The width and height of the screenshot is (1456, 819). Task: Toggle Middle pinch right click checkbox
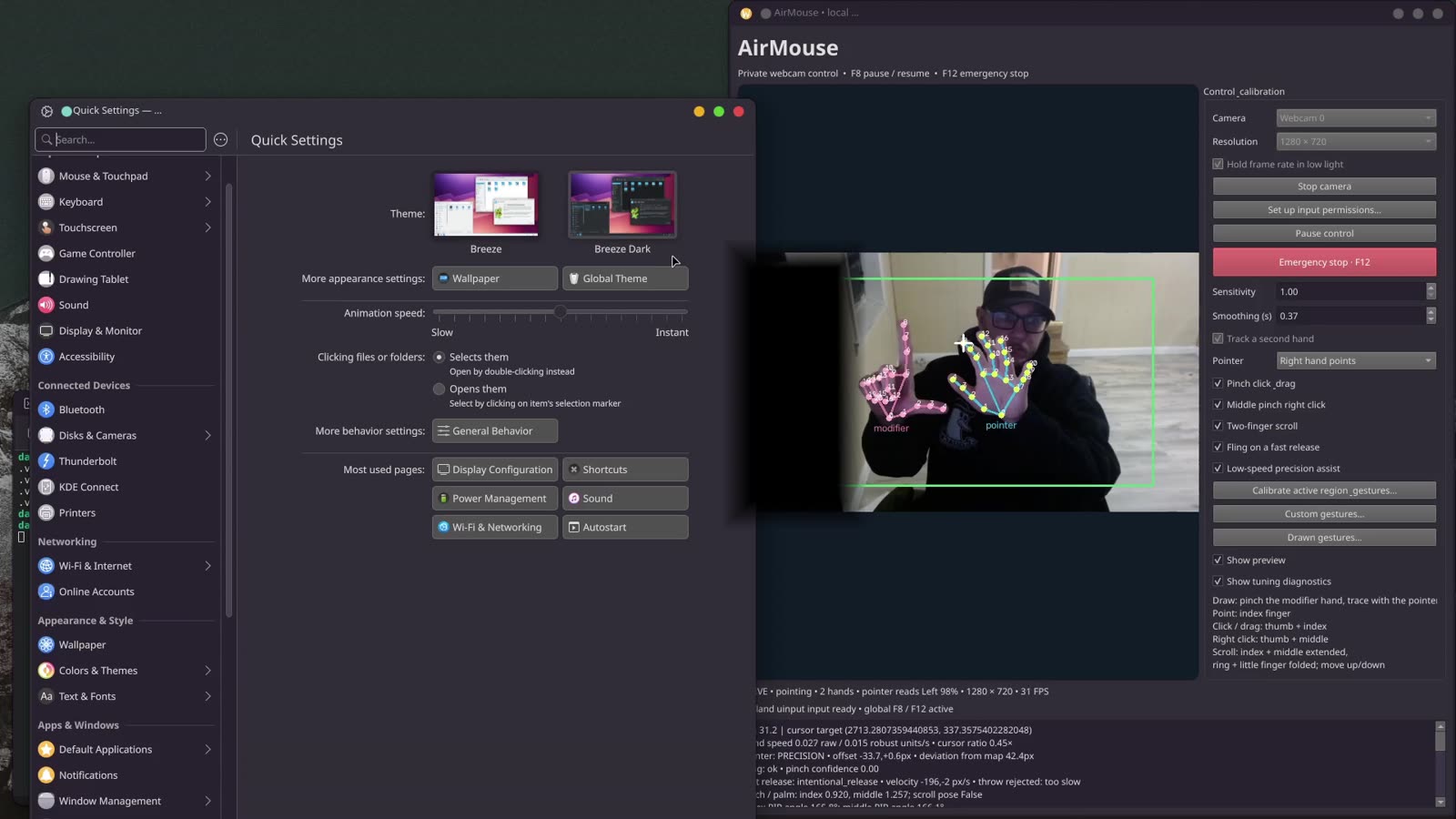pyautogui.click(x=1218, y=405)
